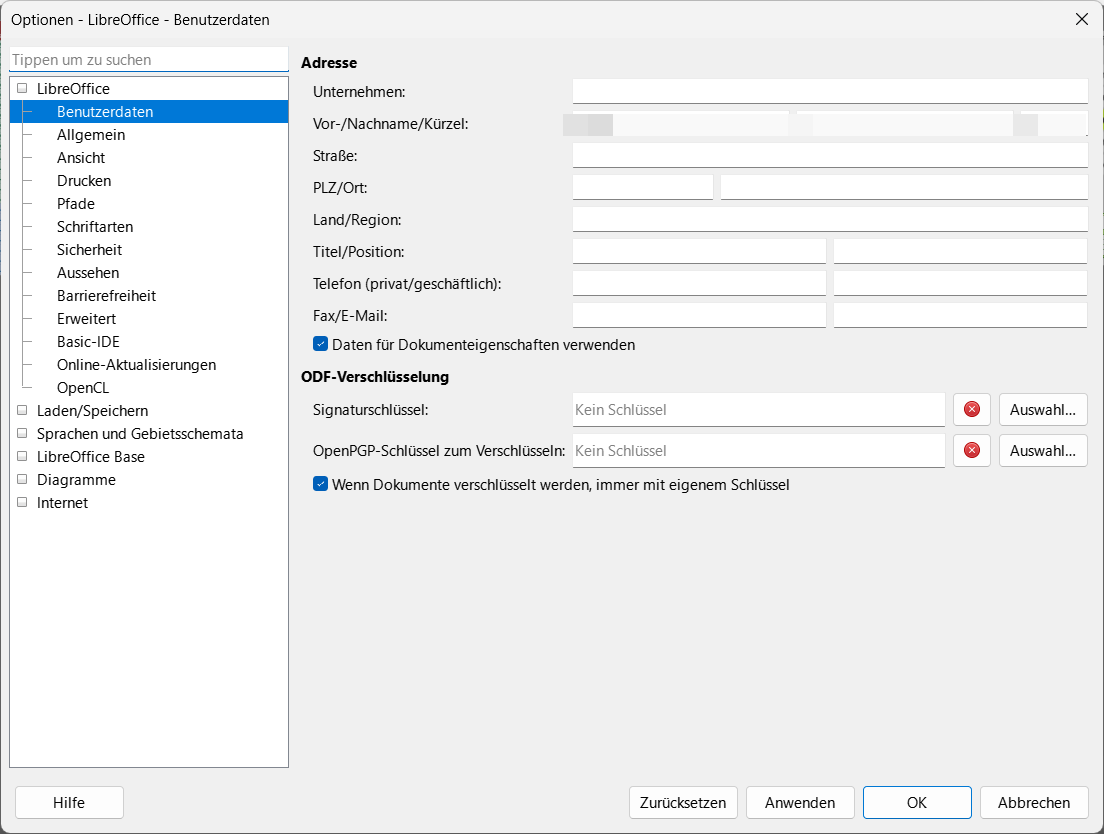Screen dimensions: 1104x834
Task: Apply changes with Anwenden button
Action: pyautogui.click(x=800, y=802)
